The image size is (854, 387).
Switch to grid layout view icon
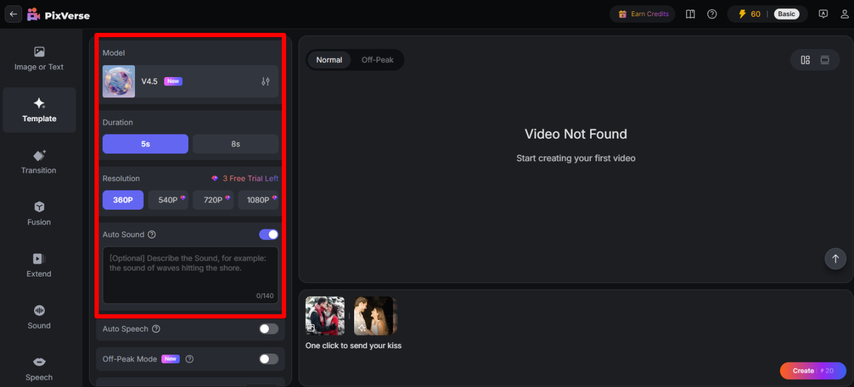coord(805,60)
